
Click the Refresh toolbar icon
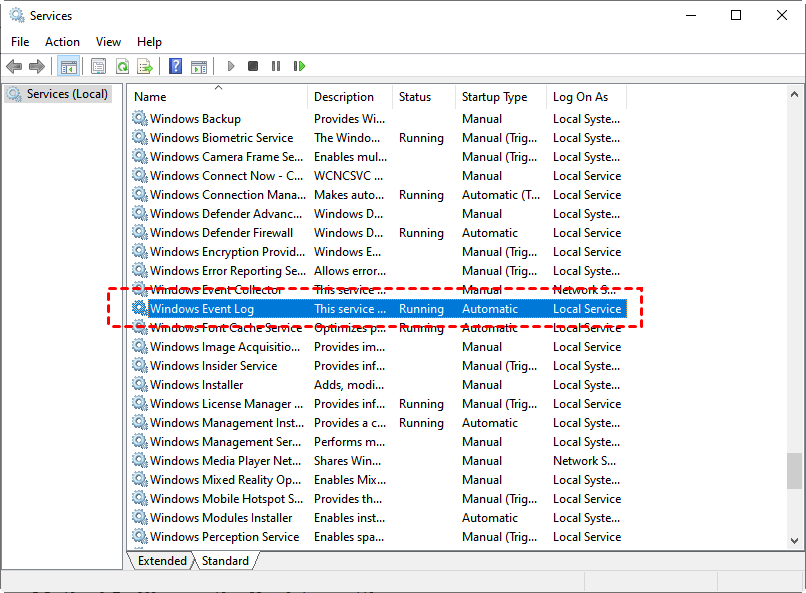click(x=122, y=66)
